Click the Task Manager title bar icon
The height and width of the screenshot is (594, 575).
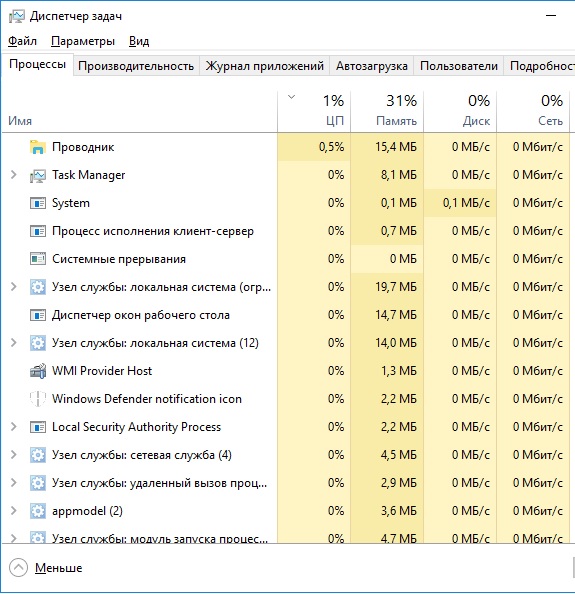16,16
